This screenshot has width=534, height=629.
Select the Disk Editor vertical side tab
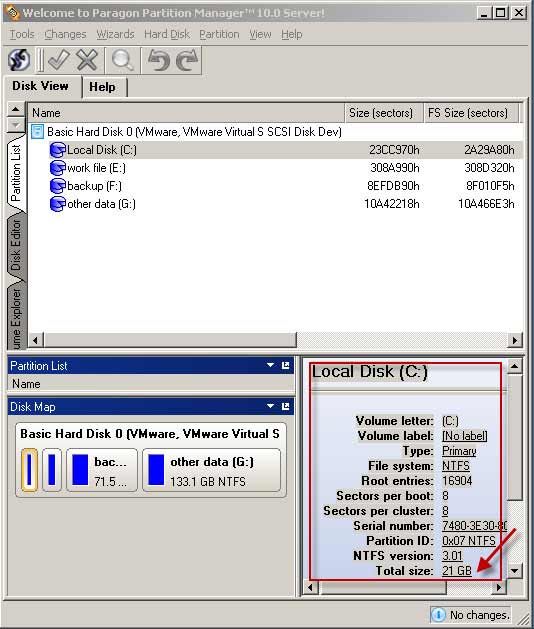tap(16, 246)
